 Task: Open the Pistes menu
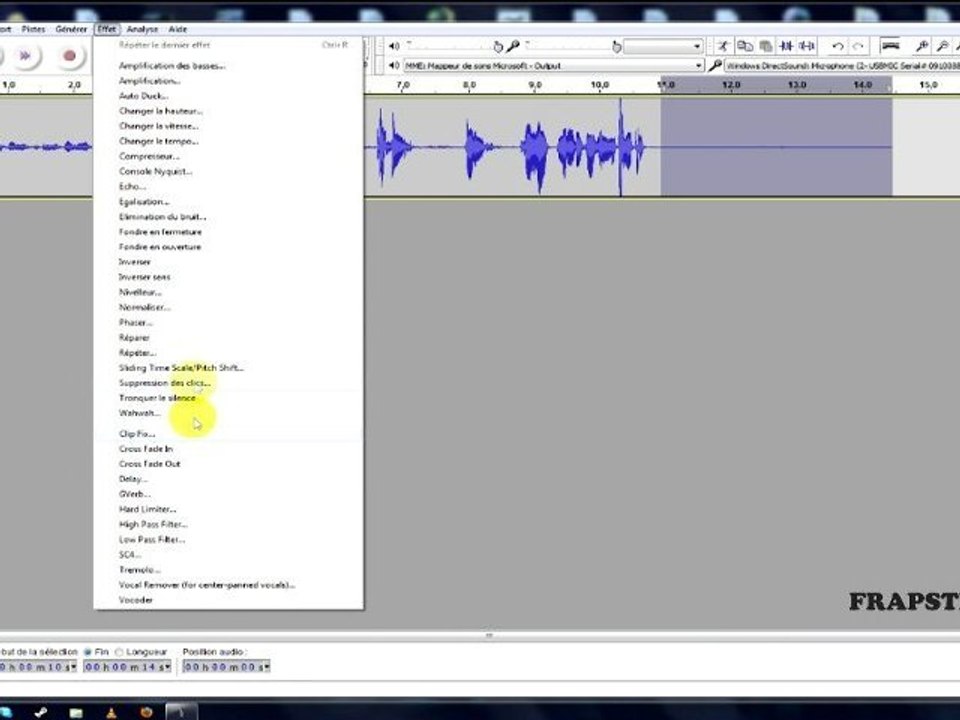tap(34, 29)
